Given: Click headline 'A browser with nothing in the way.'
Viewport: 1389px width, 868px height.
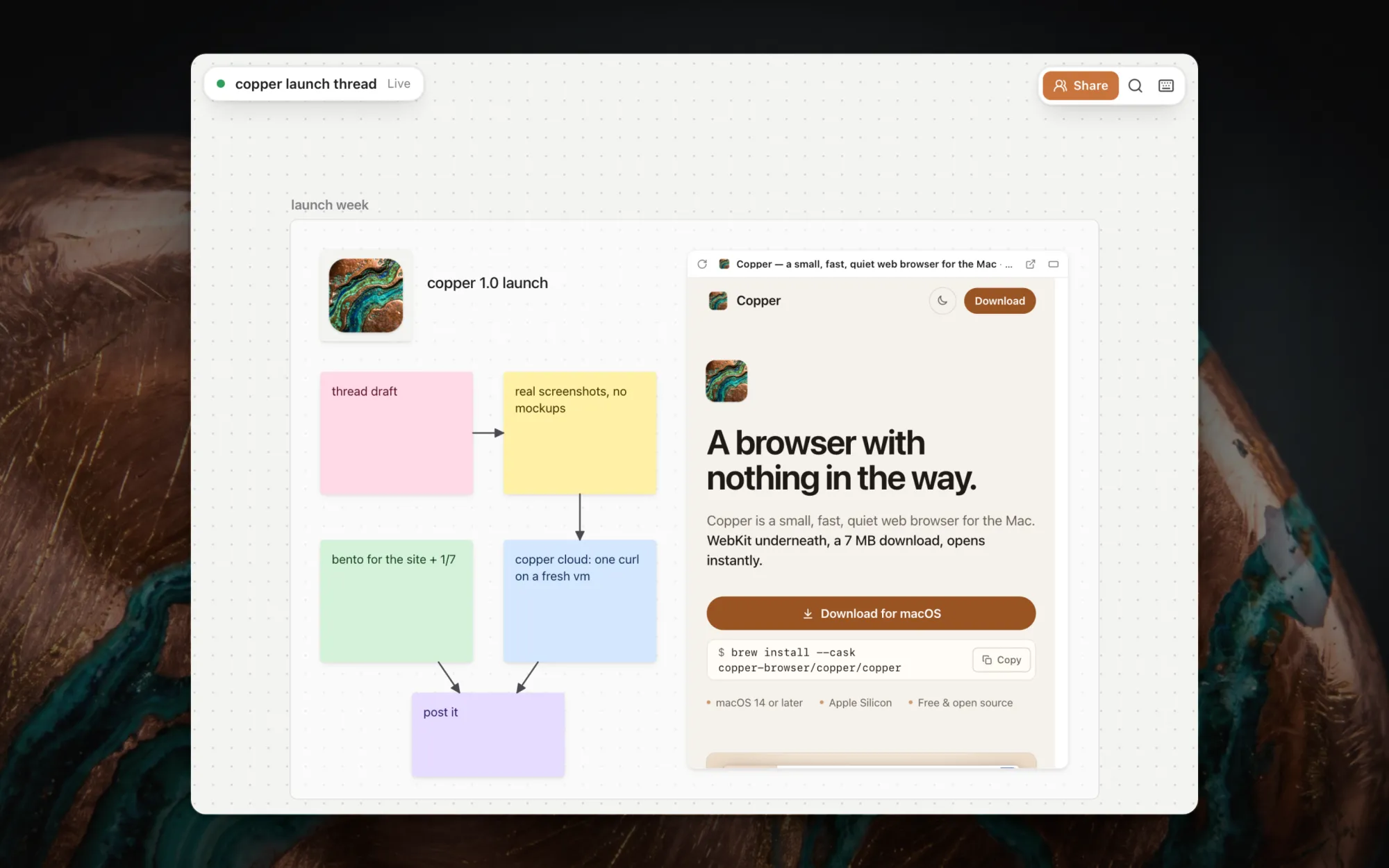Looking at the screenshot, I should pyautogui.click(x=842, y=460).
